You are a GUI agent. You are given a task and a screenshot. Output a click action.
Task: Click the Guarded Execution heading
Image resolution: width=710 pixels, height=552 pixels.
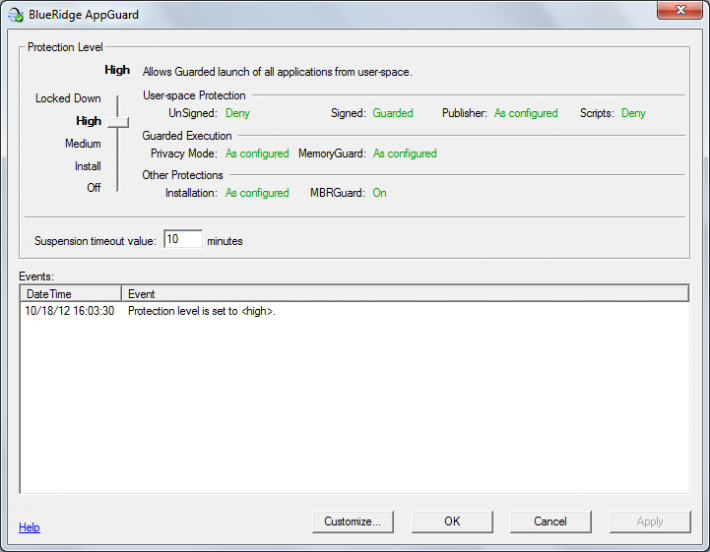187,136
